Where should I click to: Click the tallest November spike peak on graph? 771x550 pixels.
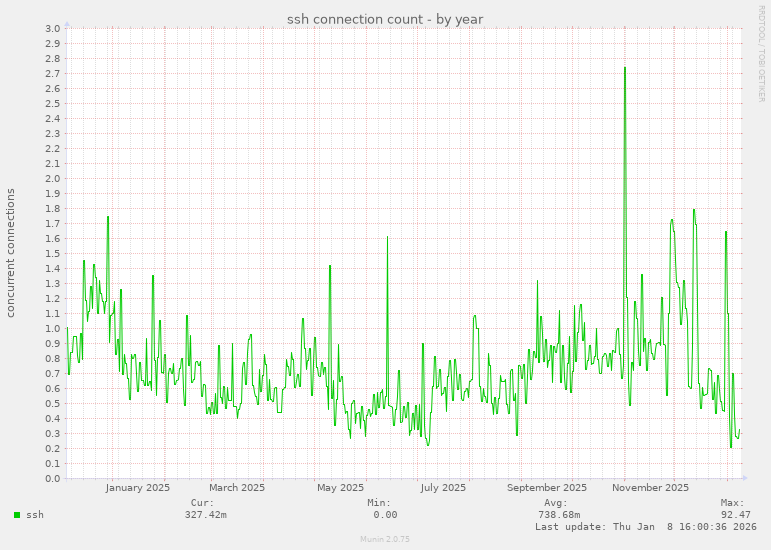(x=625, y=68)
